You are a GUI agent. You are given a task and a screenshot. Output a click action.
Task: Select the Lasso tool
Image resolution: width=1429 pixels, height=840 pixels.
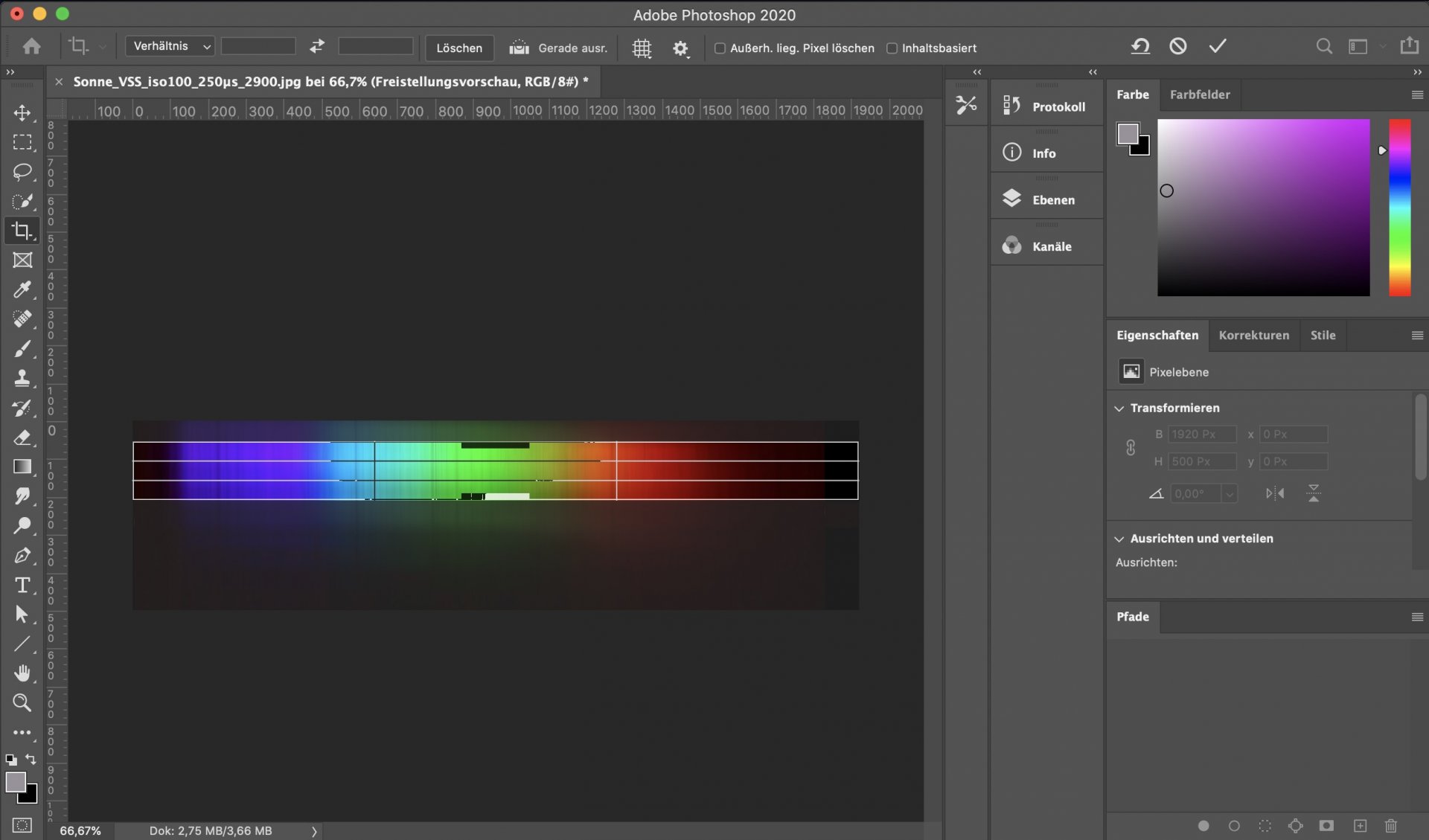[x=22, y=172]
